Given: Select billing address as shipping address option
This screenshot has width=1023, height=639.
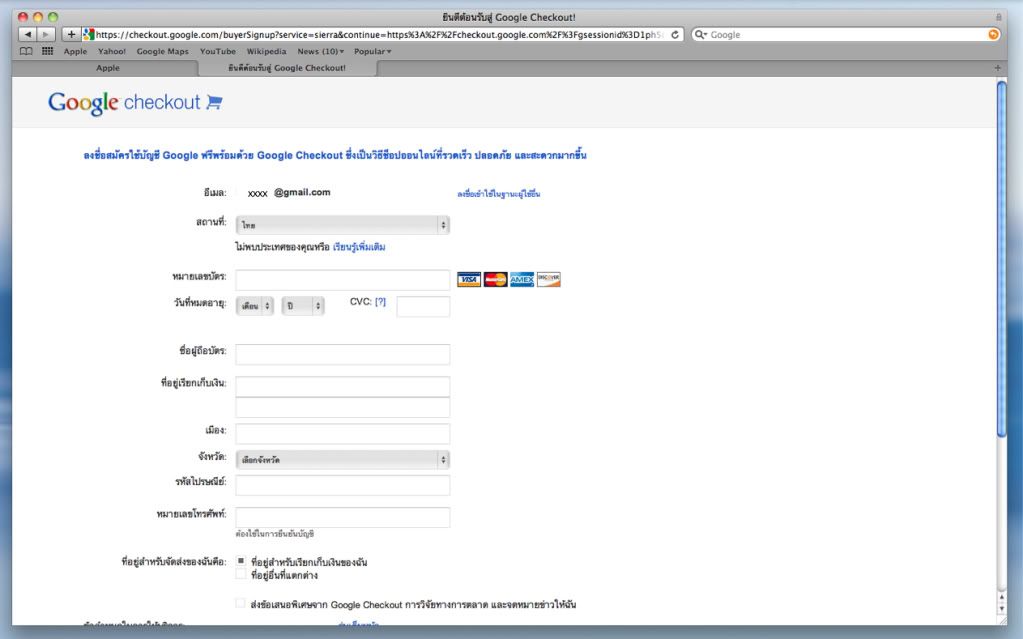Looking at the screenshot, I should 241,561.
